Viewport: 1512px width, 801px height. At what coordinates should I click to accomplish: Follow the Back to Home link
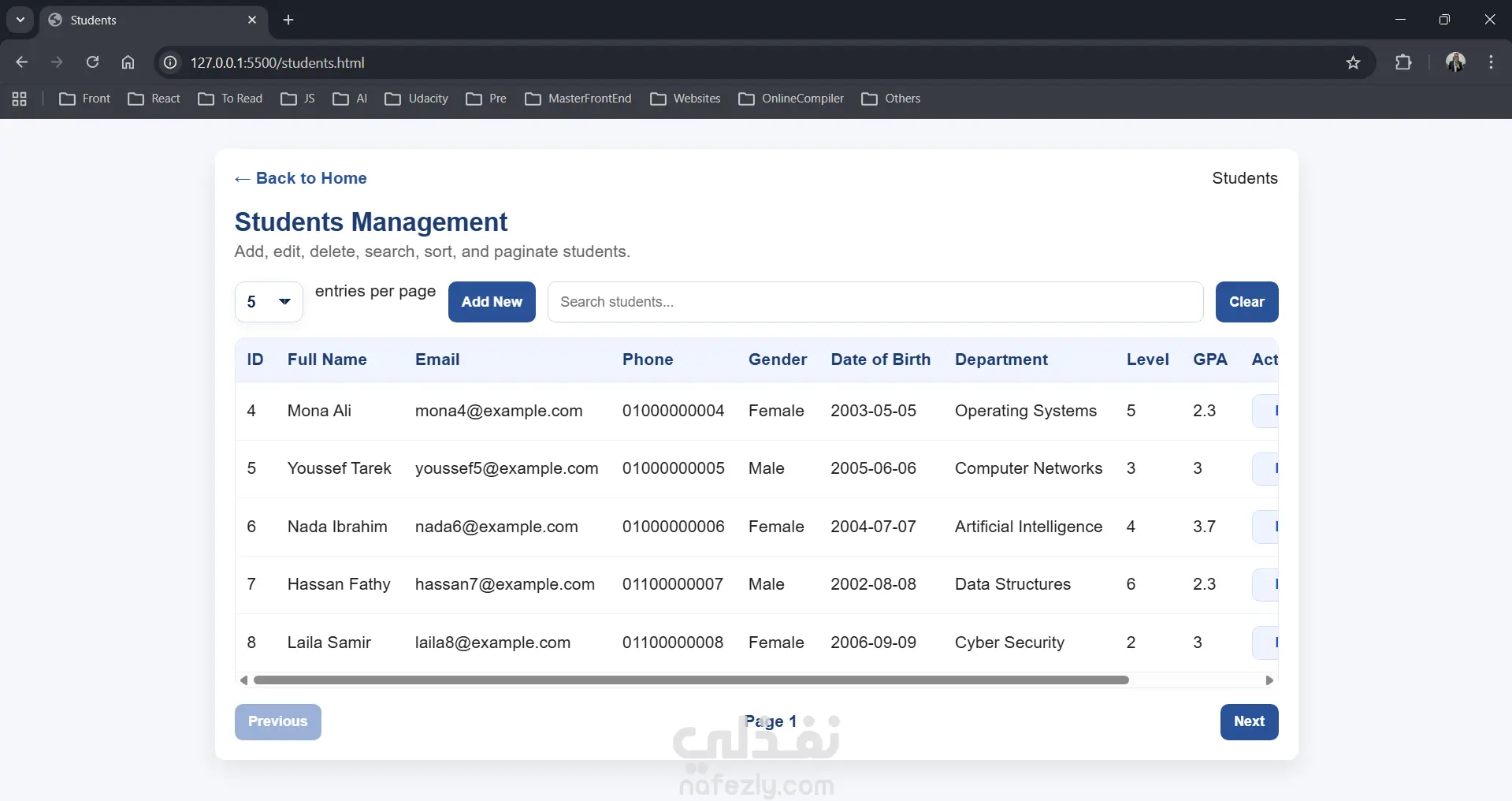(301, 178)
